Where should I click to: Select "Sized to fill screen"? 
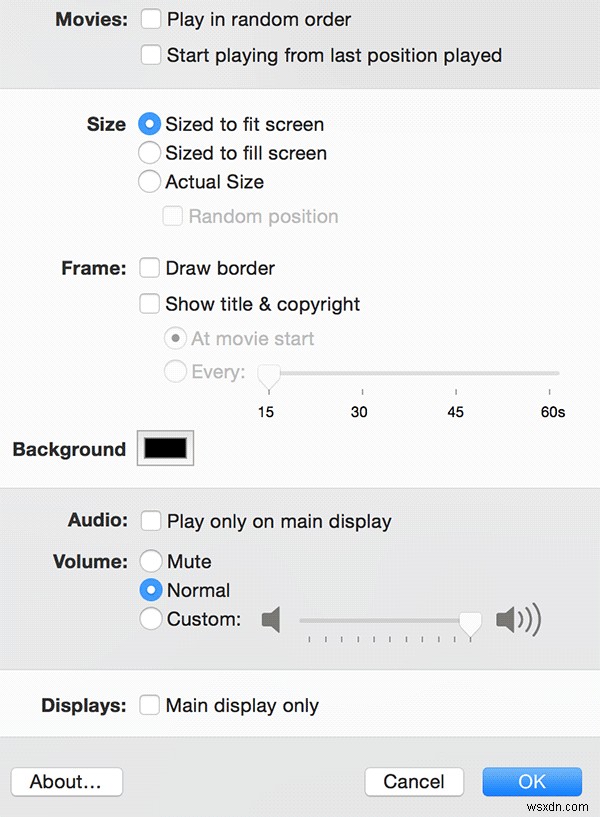tap(149, 153)
